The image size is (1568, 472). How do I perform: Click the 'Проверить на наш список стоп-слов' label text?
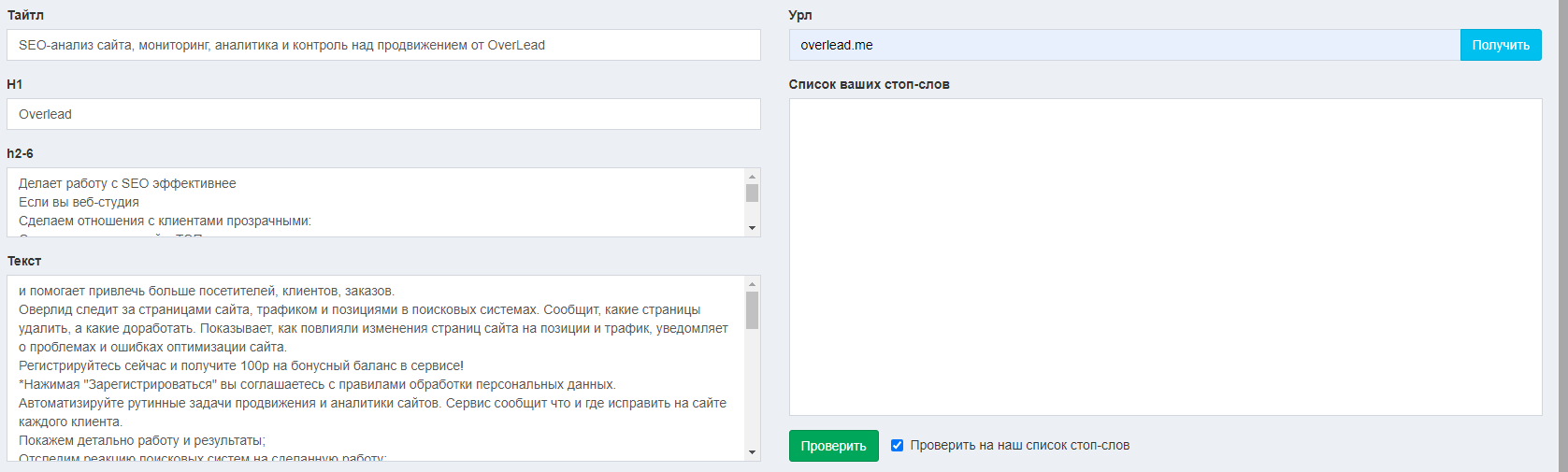[1019, 446]
